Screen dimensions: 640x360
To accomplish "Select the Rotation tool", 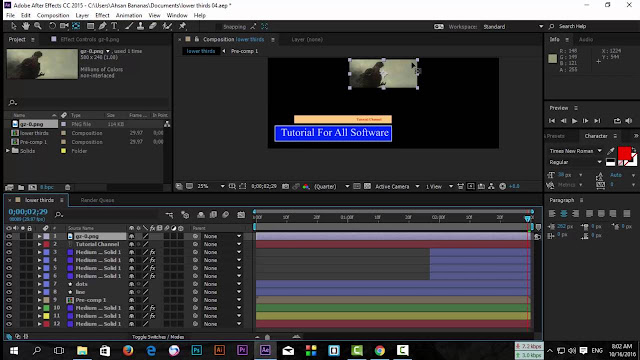I will pos(52,26).
